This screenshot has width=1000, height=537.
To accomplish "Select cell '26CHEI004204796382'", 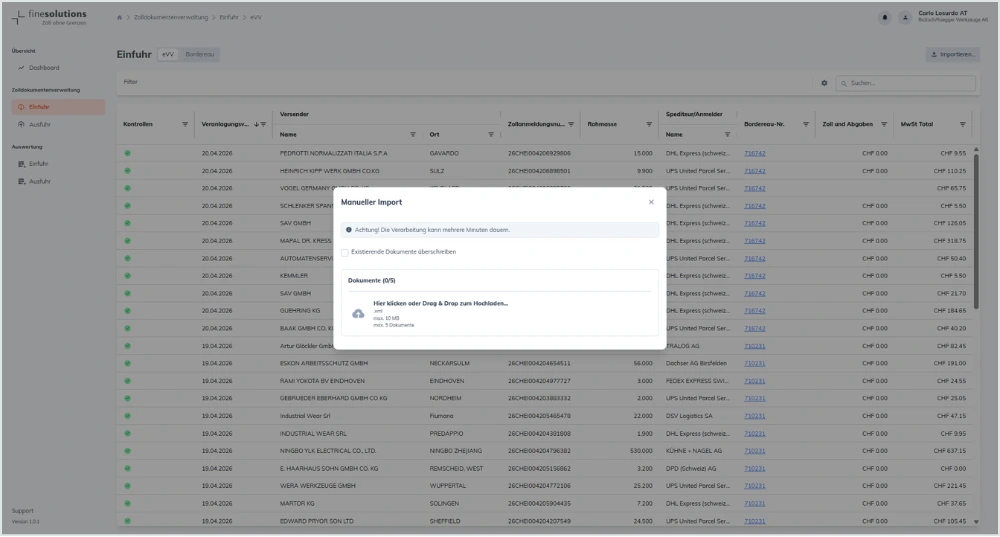I will (x=540, y=451).
